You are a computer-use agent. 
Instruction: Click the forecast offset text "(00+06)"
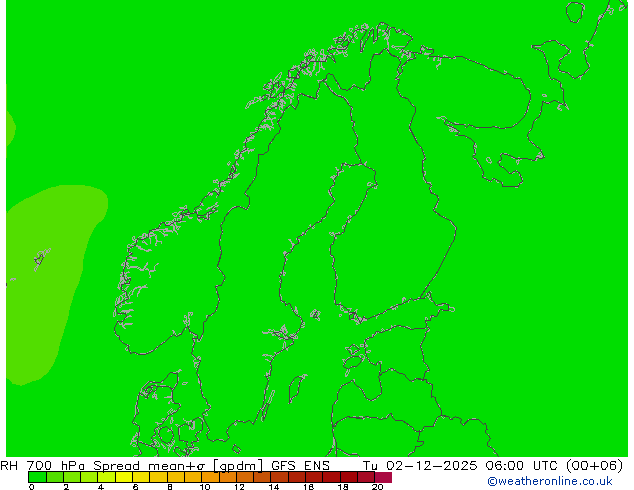pos(594,466)
